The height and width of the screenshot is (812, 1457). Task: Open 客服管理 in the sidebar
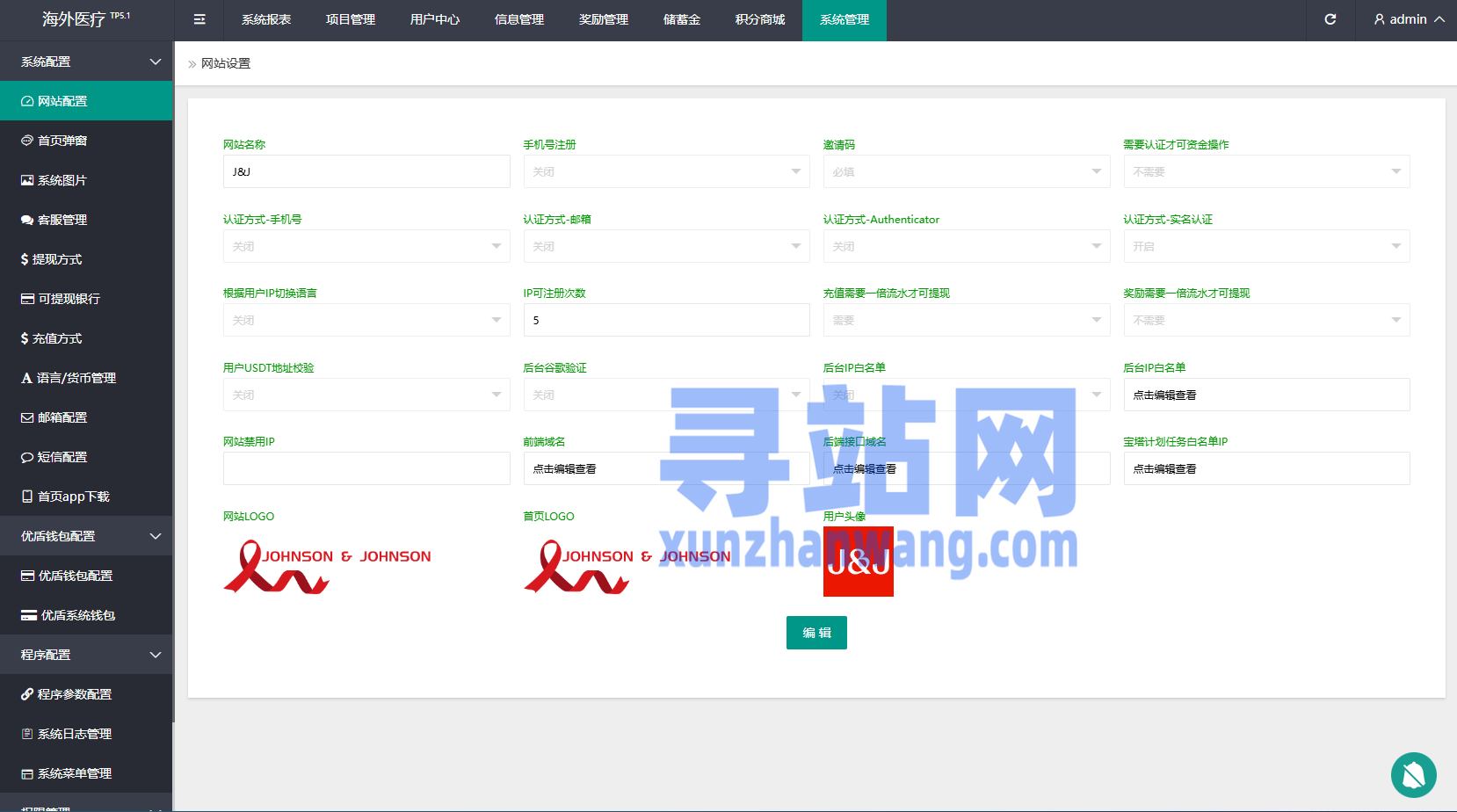point(86,220)
